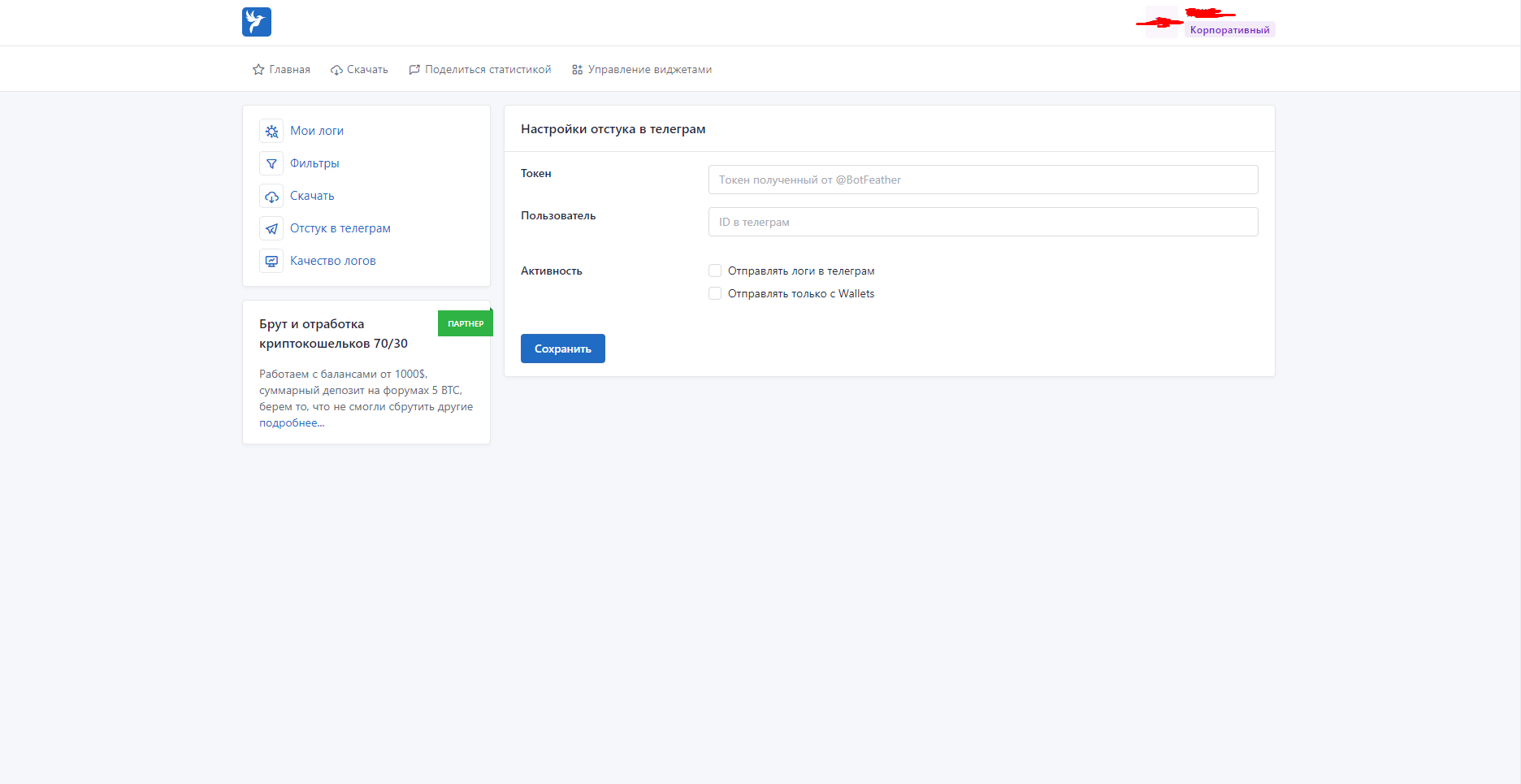This screenshot has width=1521, height=784.
Task: Click the ID в телеграм input field
Action: [x=982, y=222]
